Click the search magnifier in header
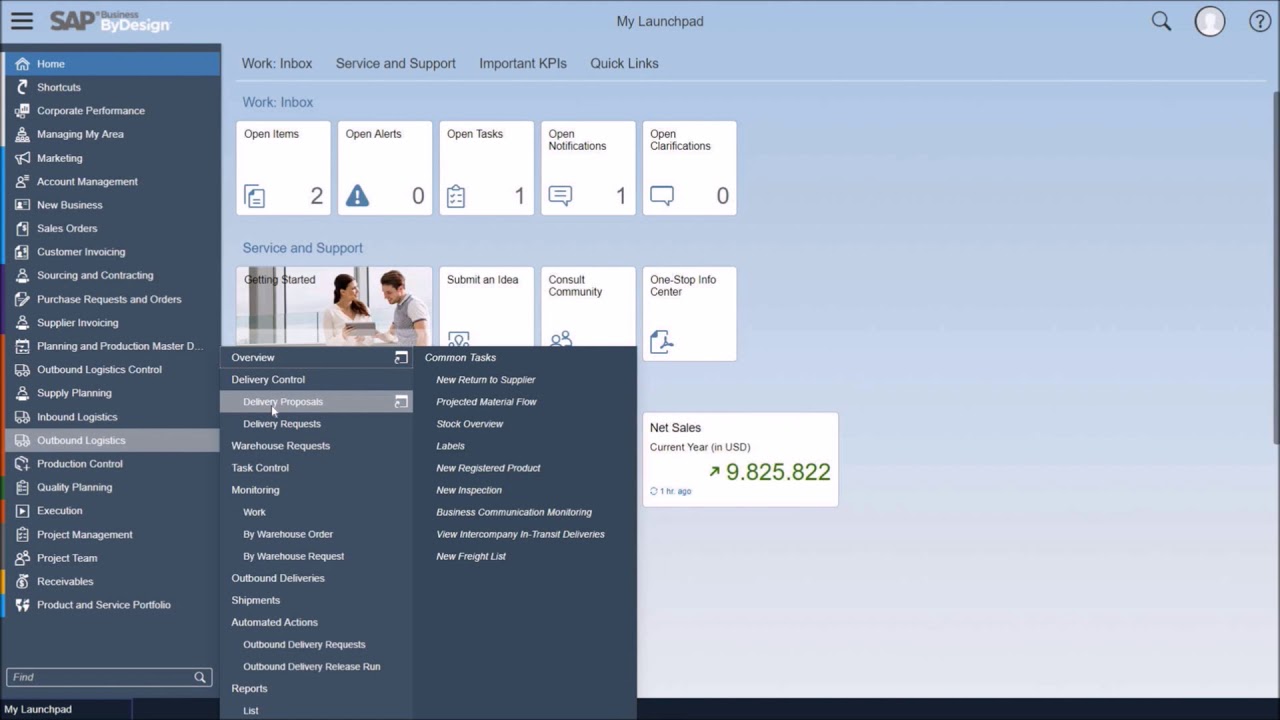The height and width of the screenshot is (720, 1280). click(1161, 21)
